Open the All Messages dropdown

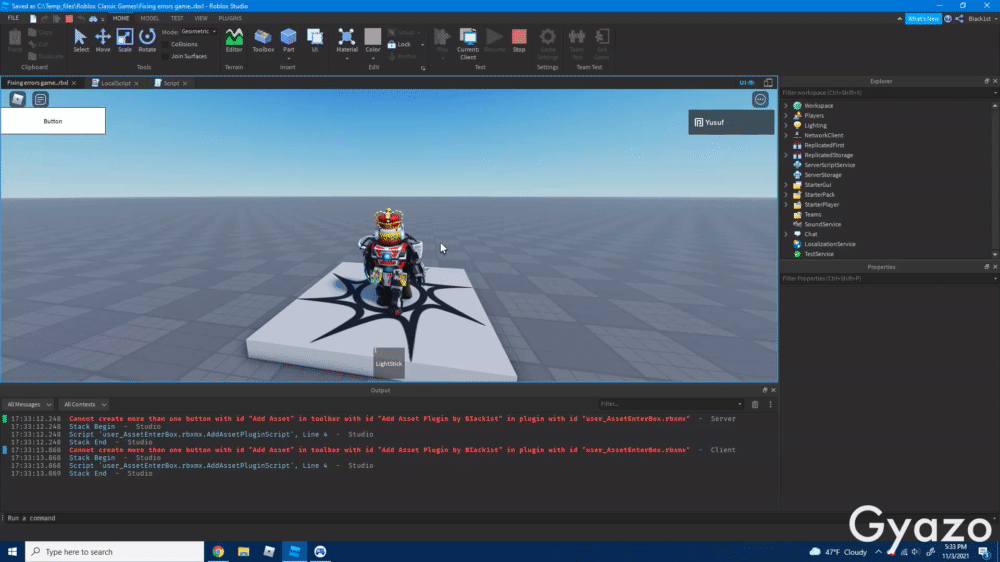click(28, 404)
